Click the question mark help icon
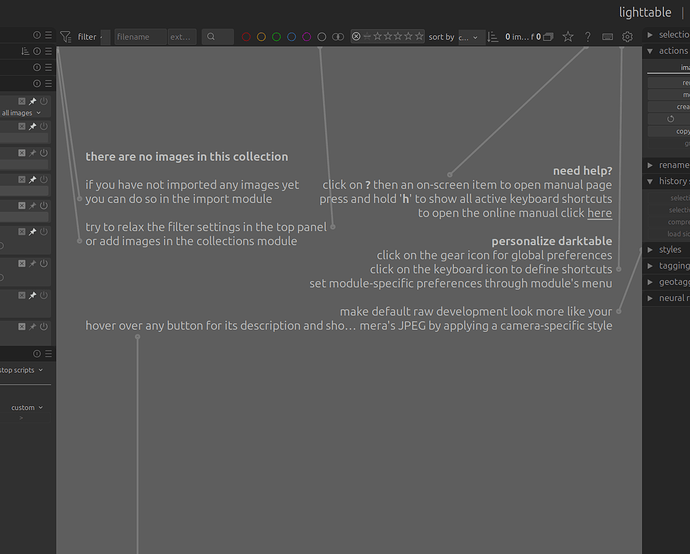 pos(587,37)
